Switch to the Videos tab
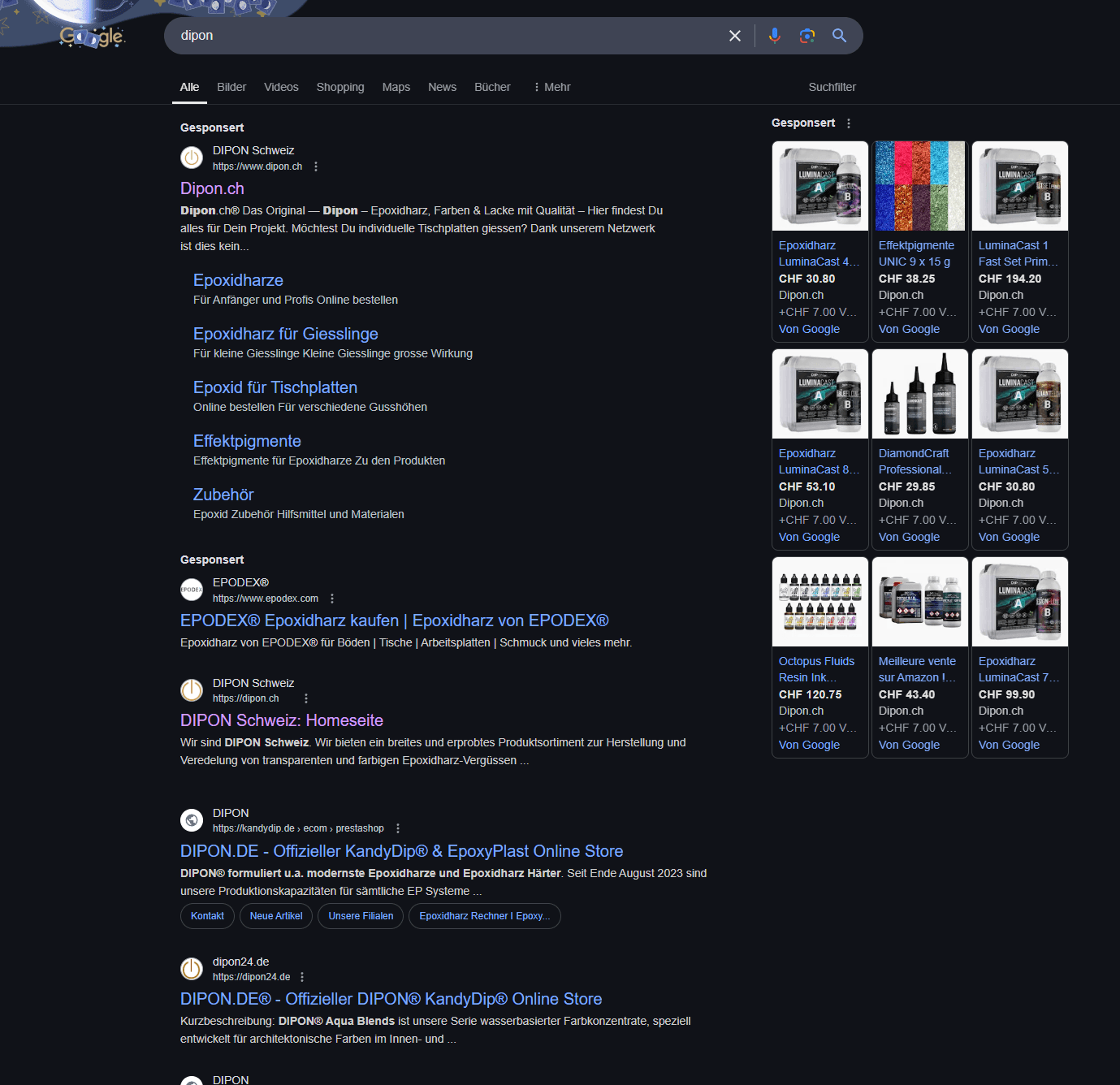Viewport: 1120px width, 1085px height. coord(281,87)
